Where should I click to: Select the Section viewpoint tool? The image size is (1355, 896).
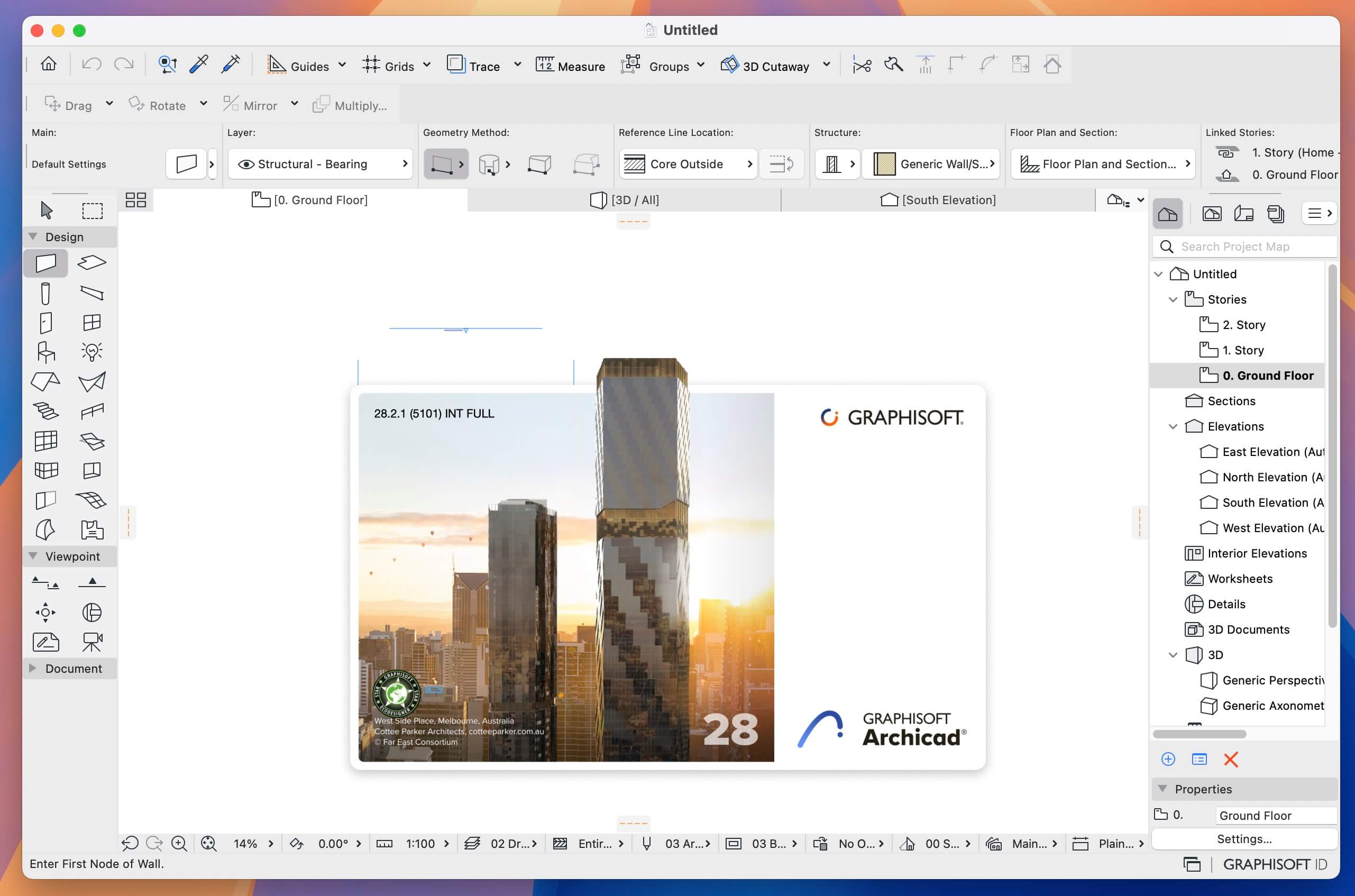[45, 583]
